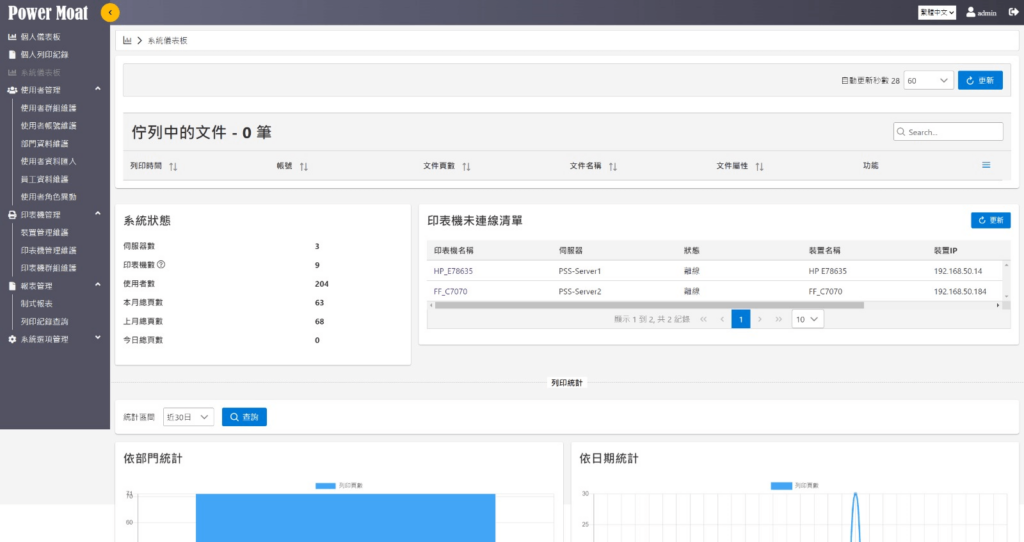The image size is (1024, 542).
Task: Open the language dropdown 繁體中文
Action: click(x=936, y=12)
